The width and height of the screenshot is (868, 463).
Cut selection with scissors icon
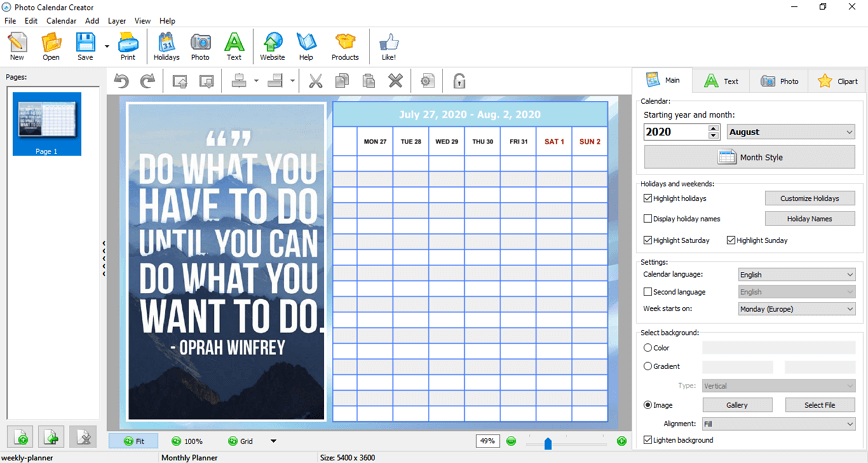tap(316, 81)
